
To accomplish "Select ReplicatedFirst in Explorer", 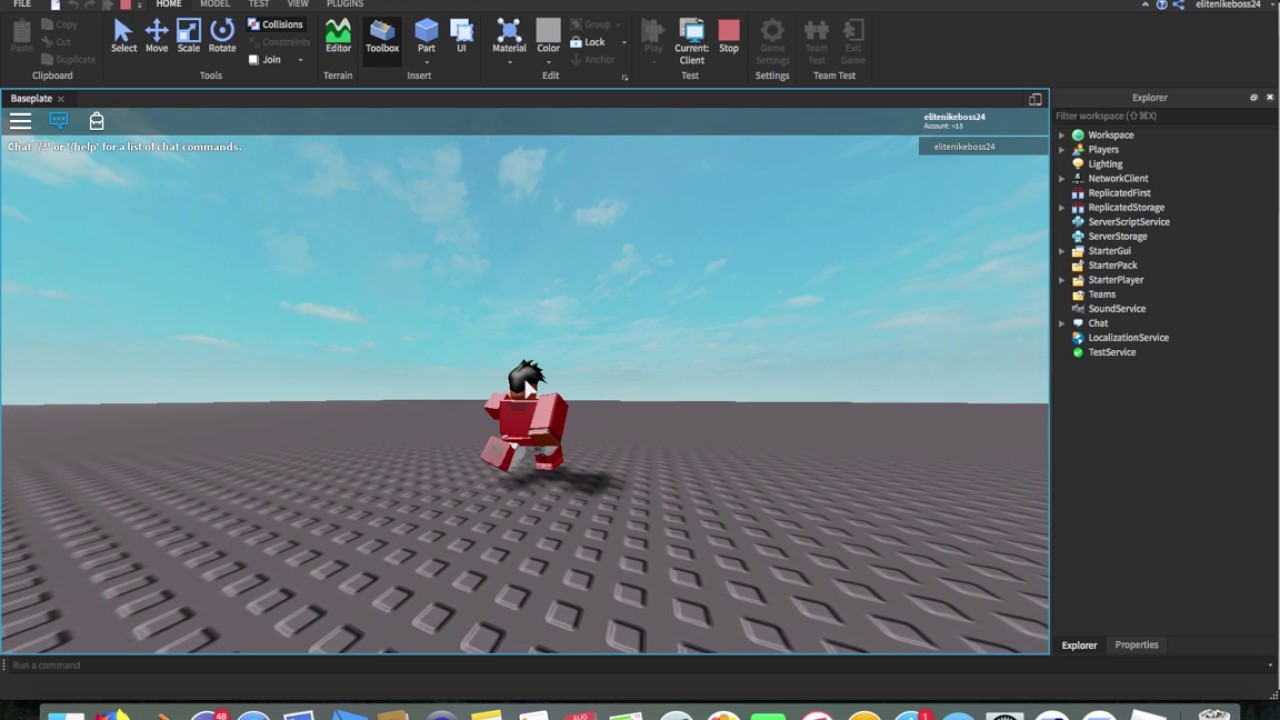I will click(x=1119, y=193).
